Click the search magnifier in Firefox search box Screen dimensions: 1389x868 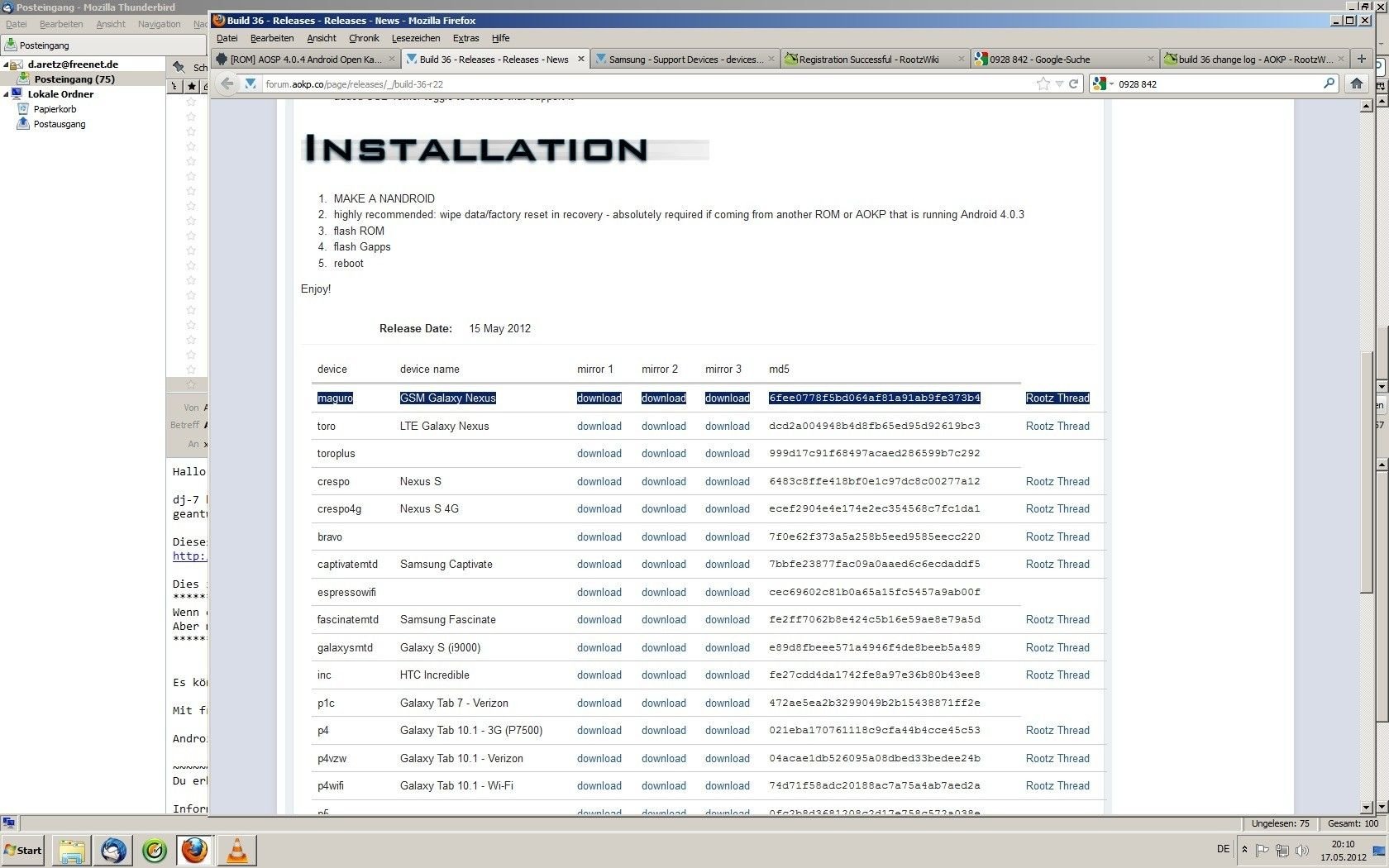pos(1329,83)
